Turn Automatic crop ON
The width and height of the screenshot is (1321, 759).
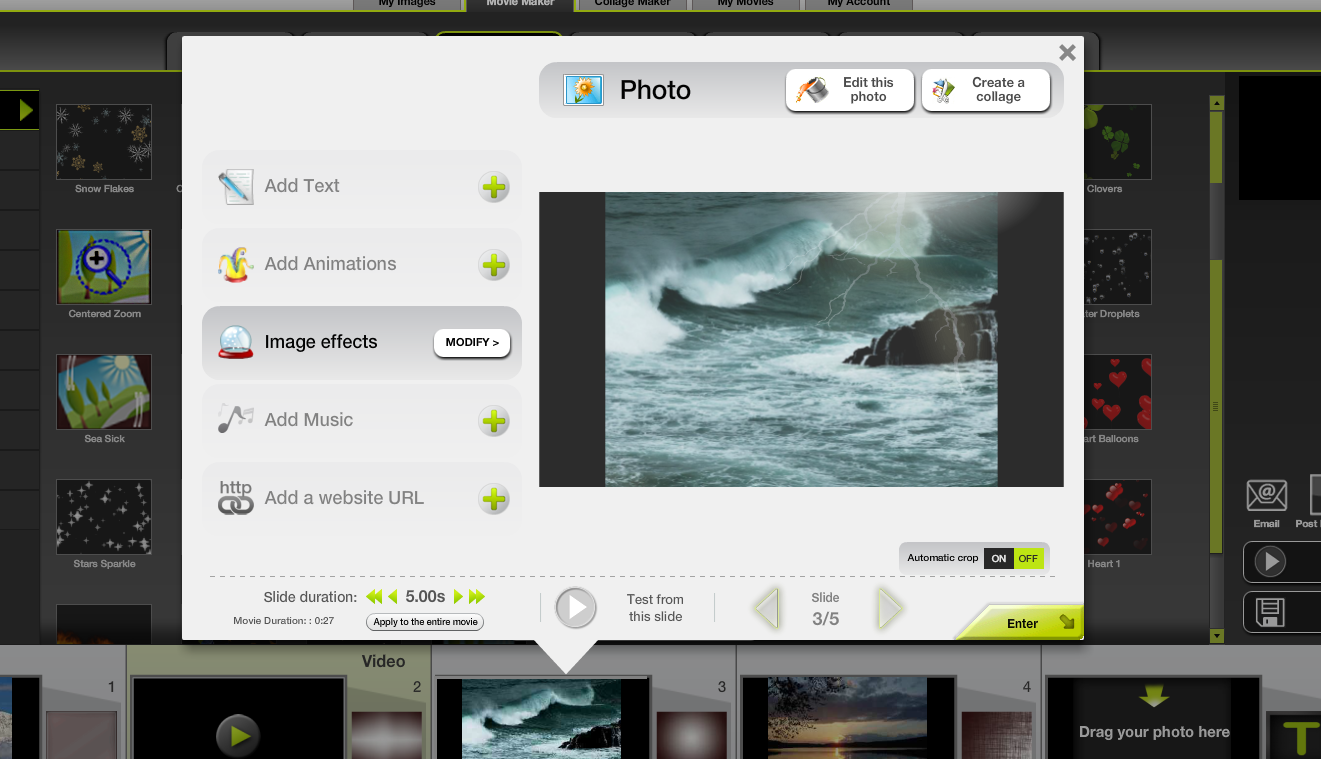(x=998, y=558)
